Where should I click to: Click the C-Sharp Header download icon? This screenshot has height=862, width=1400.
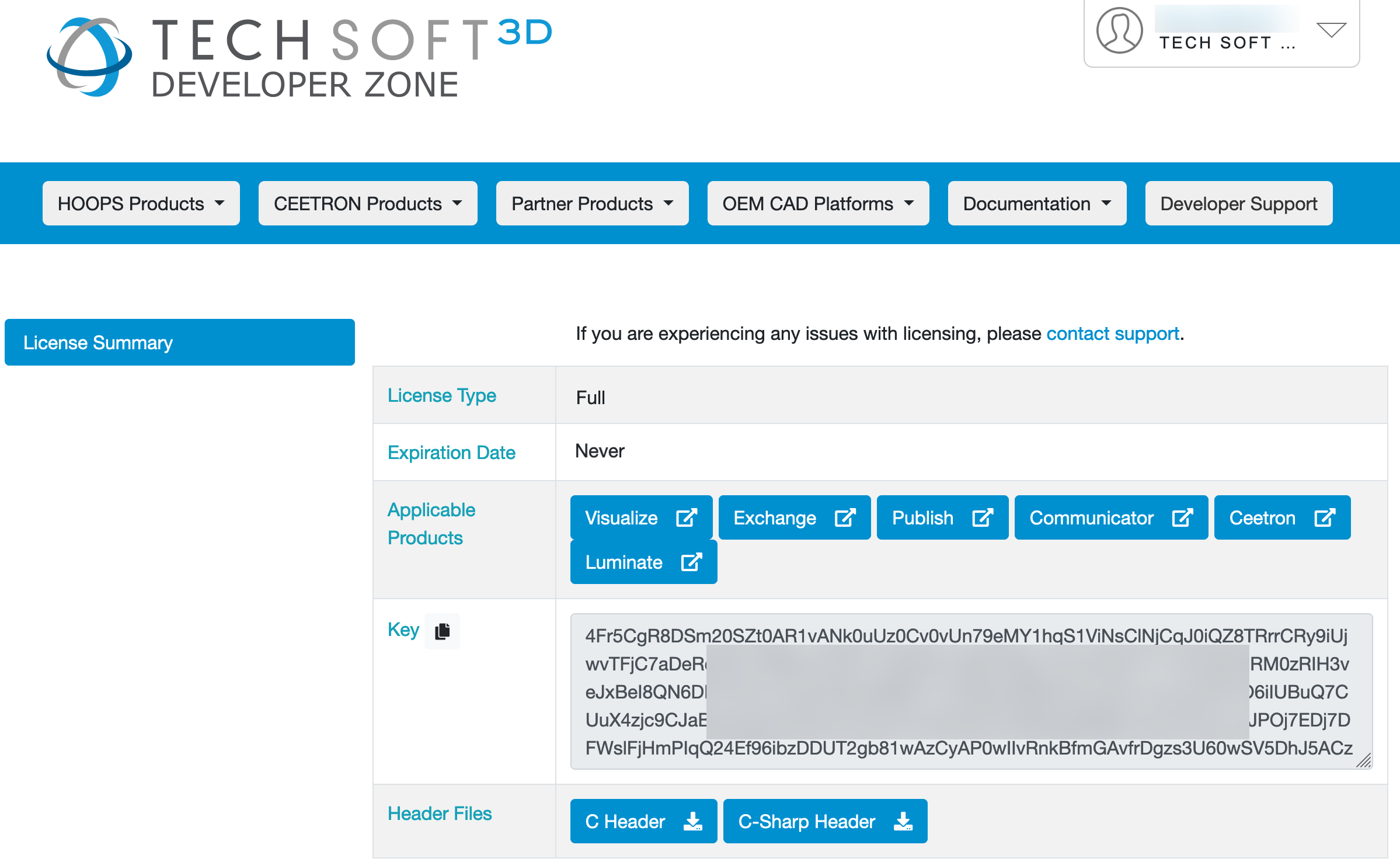pos(903,821)
